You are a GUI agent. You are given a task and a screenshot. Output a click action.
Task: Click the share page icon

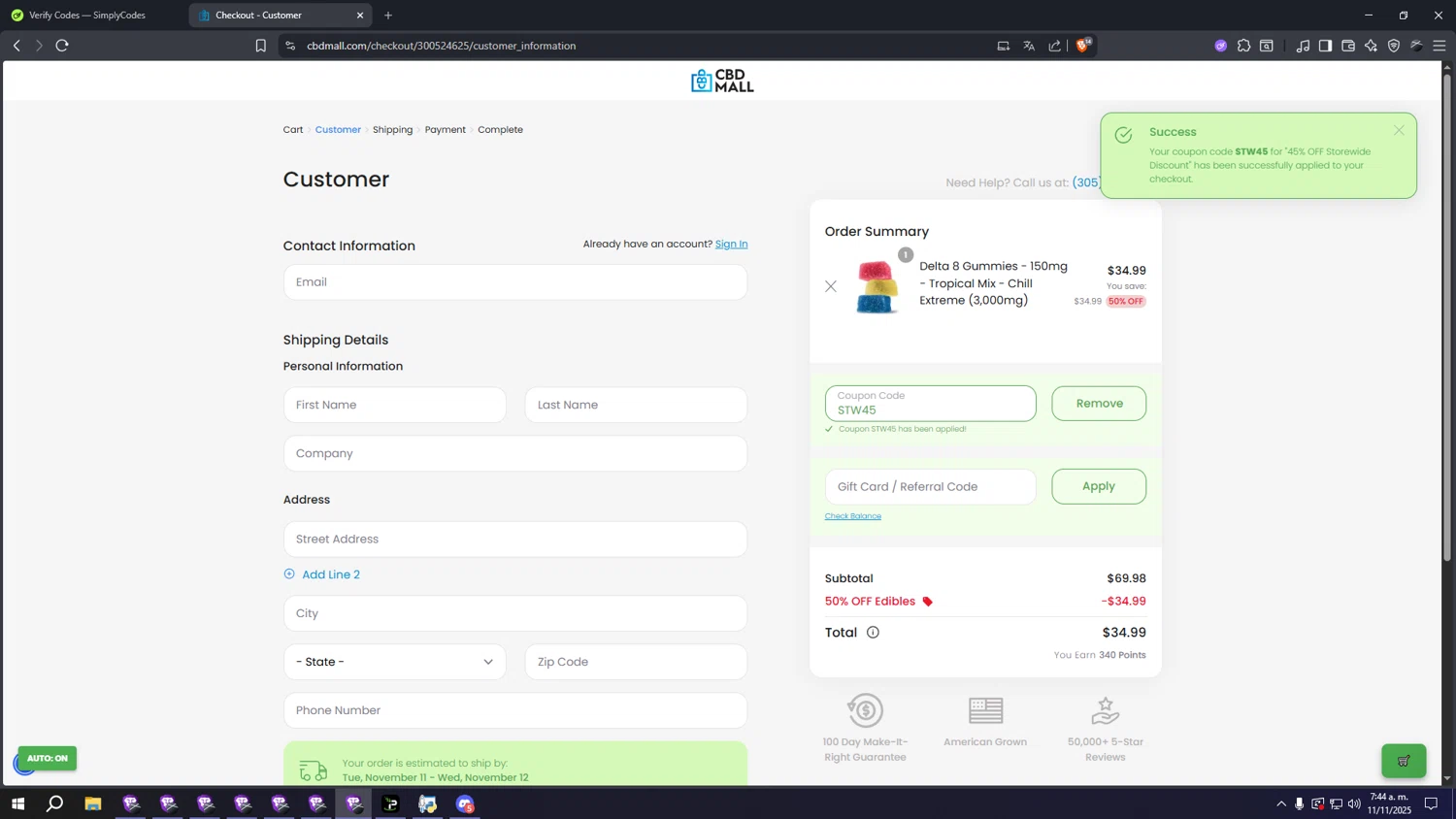pos(1055,46)
